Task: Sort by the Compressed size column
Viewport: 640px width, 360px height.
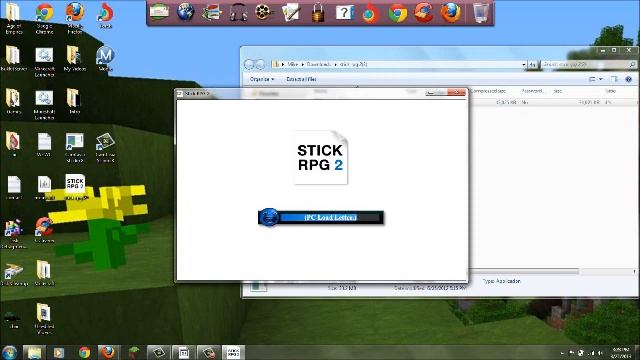Action: [488, 91]
